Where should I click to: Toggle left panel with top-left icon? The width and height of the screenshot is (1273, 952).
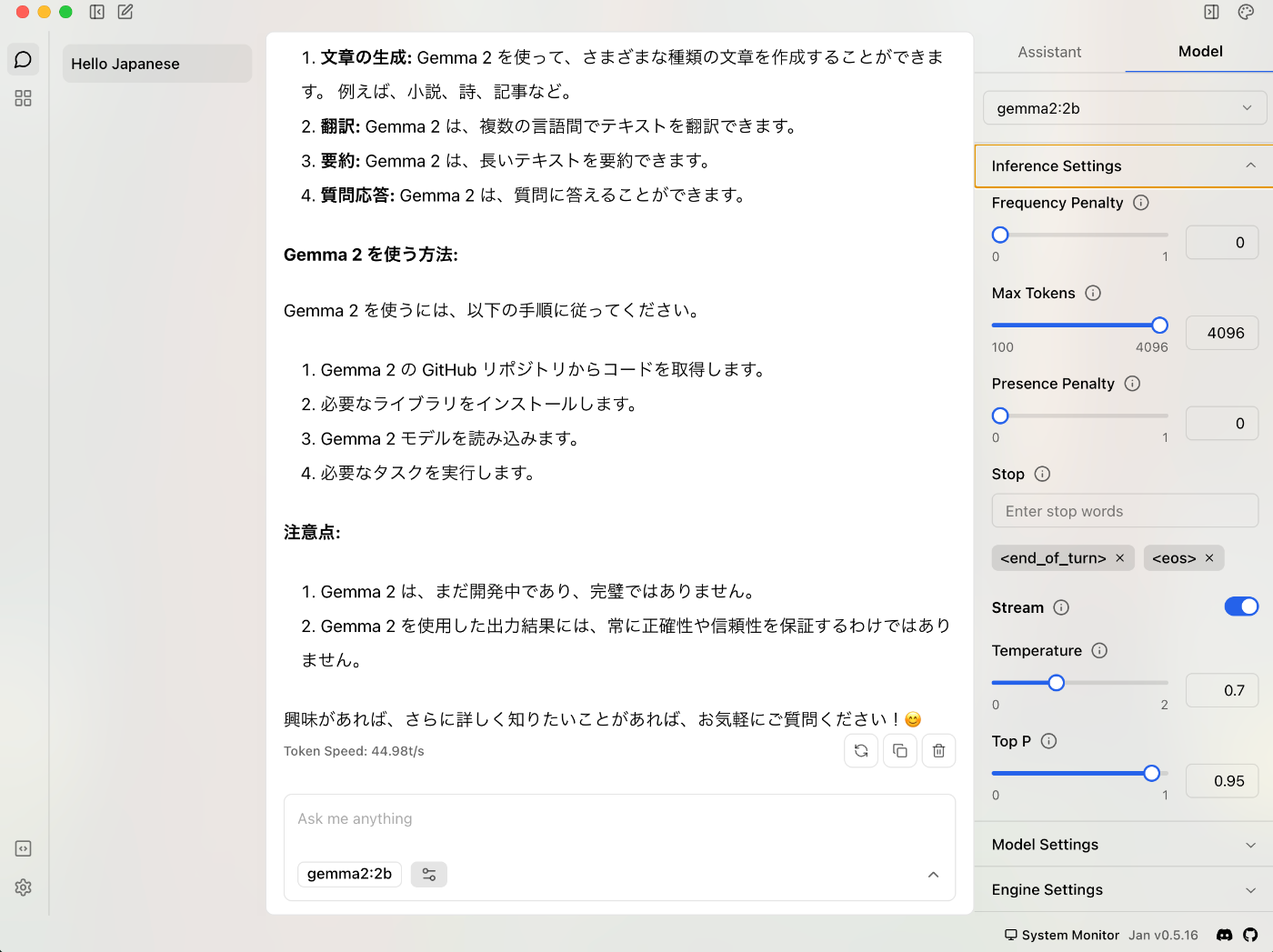(x=97, y=12)
